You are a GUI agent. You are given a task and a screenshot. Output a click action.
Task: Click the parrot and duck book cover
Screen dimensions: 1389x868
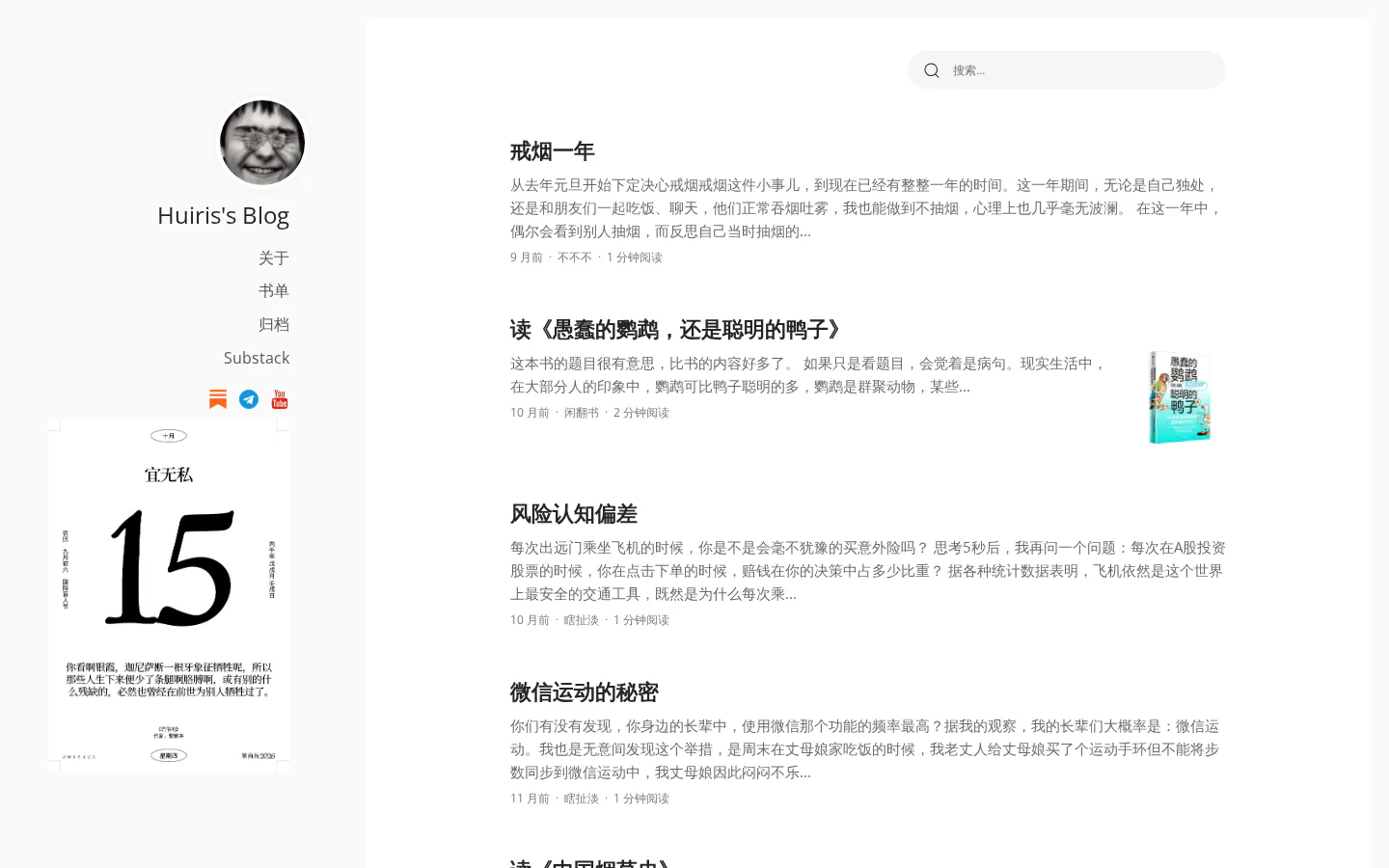tap(1180, 397)
